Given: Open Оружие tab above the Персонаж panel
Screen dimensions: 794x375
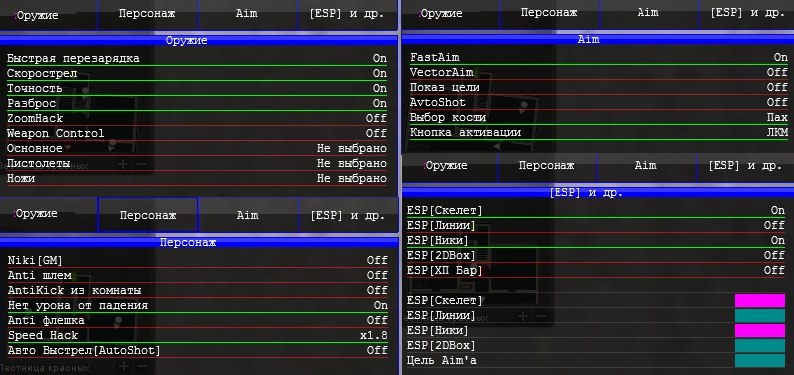Looking at the screenshot, I should (48, 215).
